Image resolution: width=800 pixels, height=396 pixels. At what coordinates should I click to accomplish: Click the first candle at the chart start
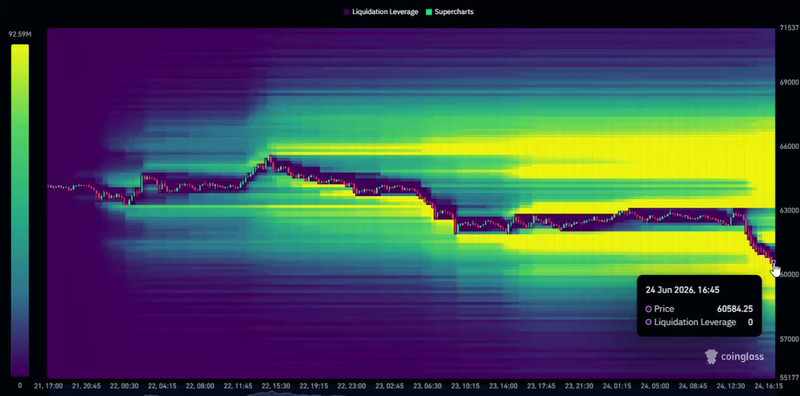pos(49,186)
